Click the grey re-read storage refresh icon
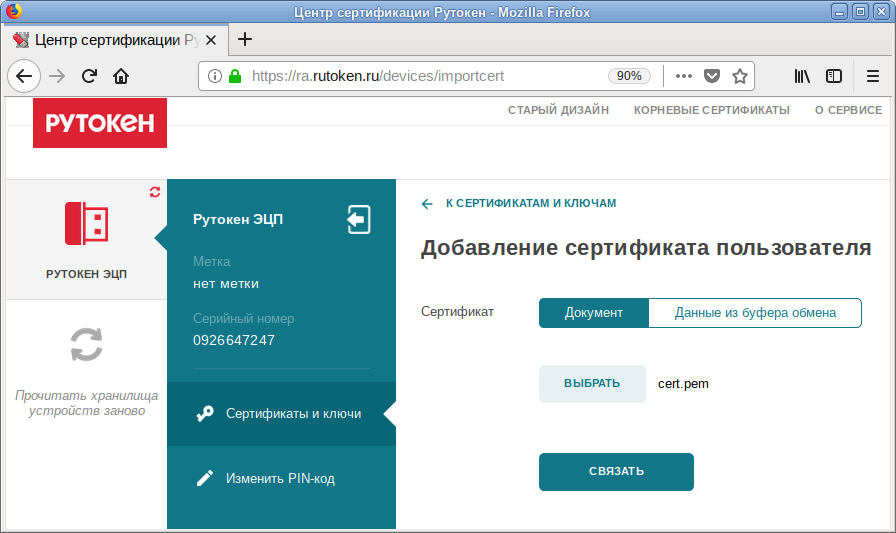896x533 pixels. click(86, 344)
